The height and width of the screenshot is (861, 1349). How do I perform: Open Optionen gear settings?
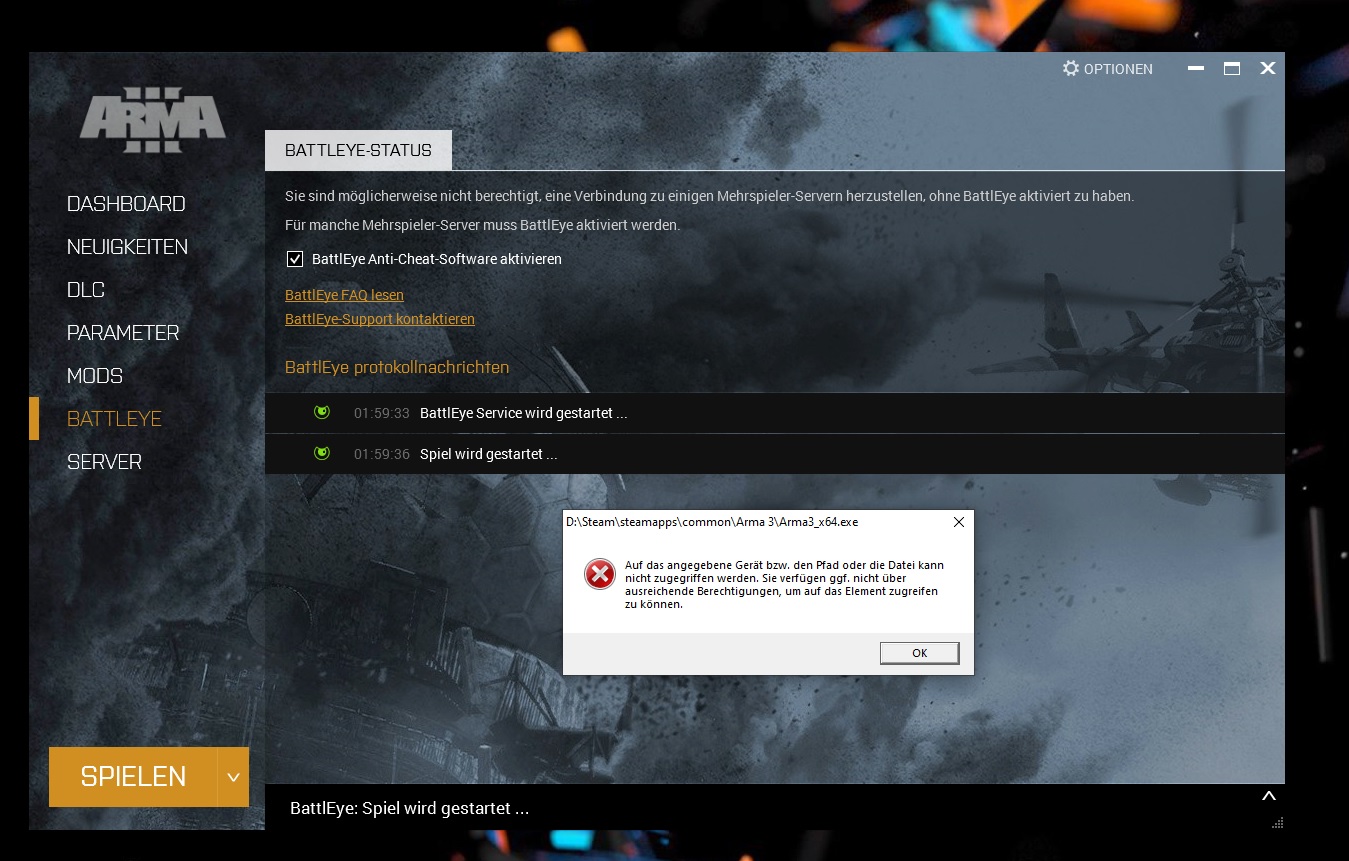1107,69
